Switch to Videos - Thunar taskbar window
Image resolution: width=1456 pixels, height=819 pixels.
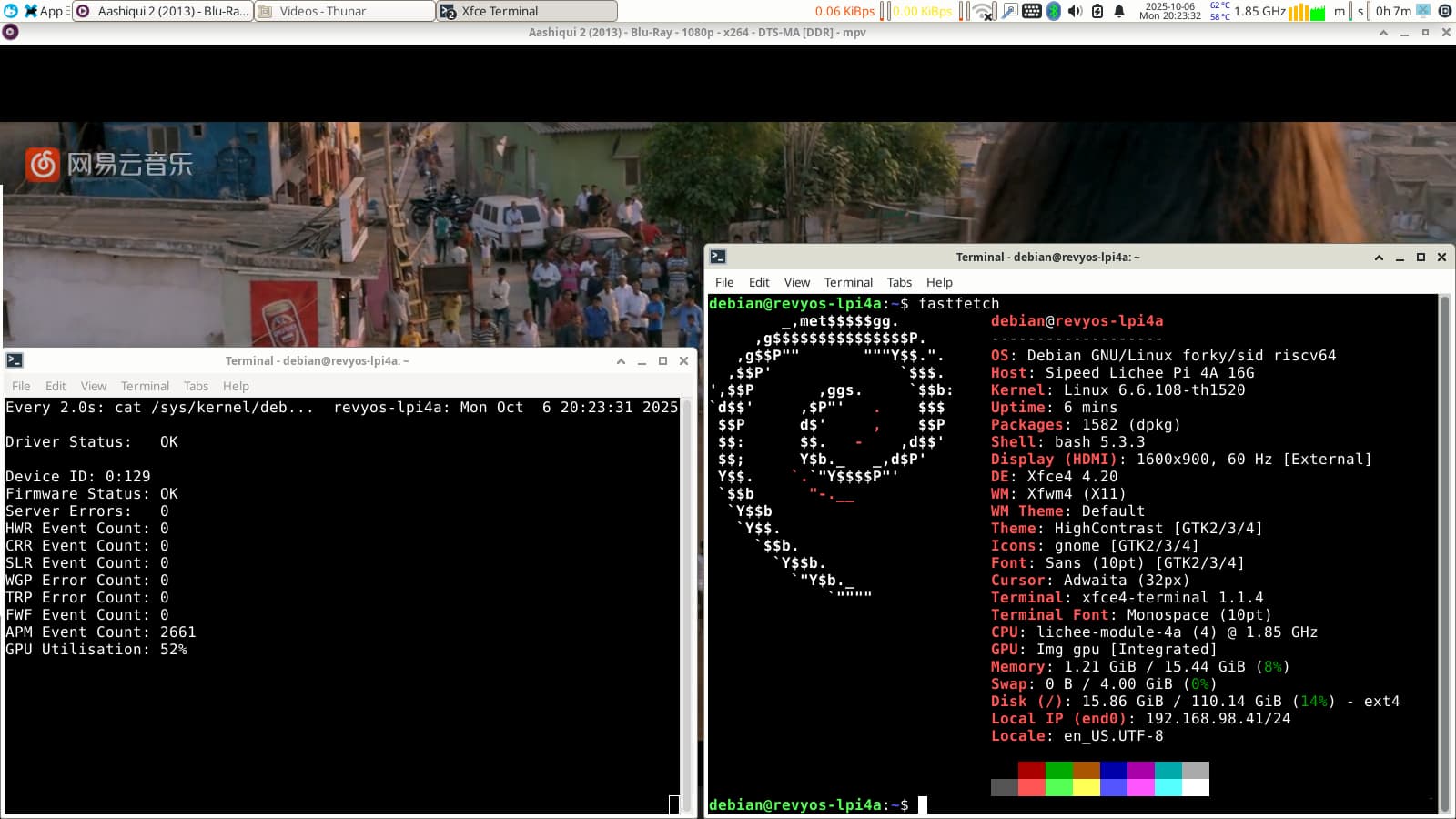coord(344,11)
